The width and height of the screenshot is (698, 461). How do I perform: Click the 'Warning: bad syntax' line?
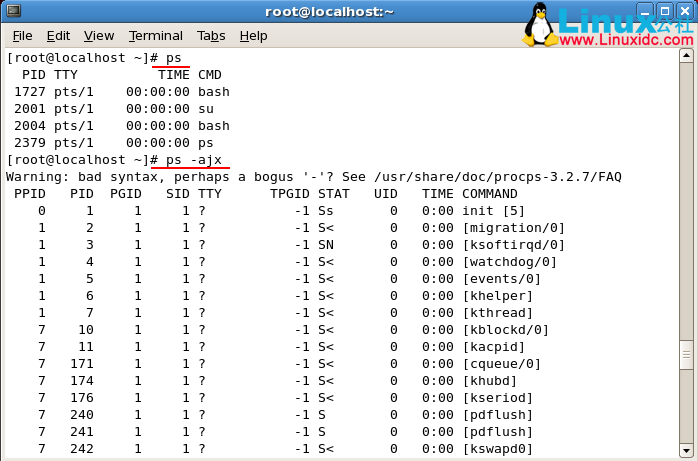pyautogui.click(x=313, y=177)
